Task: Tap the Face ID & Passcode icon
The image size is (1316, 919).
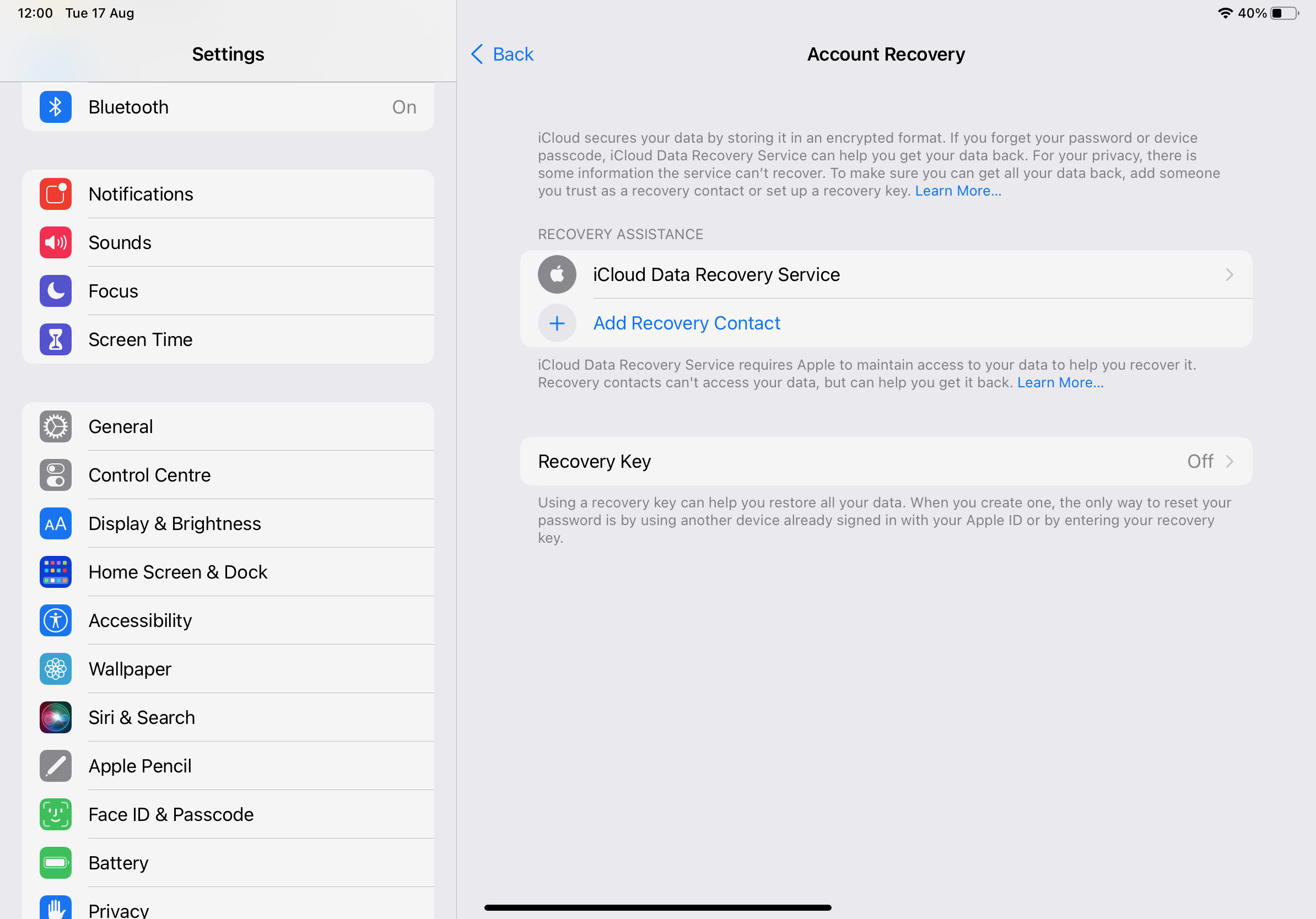Action: pyautogui.click(x=56, y=814)
